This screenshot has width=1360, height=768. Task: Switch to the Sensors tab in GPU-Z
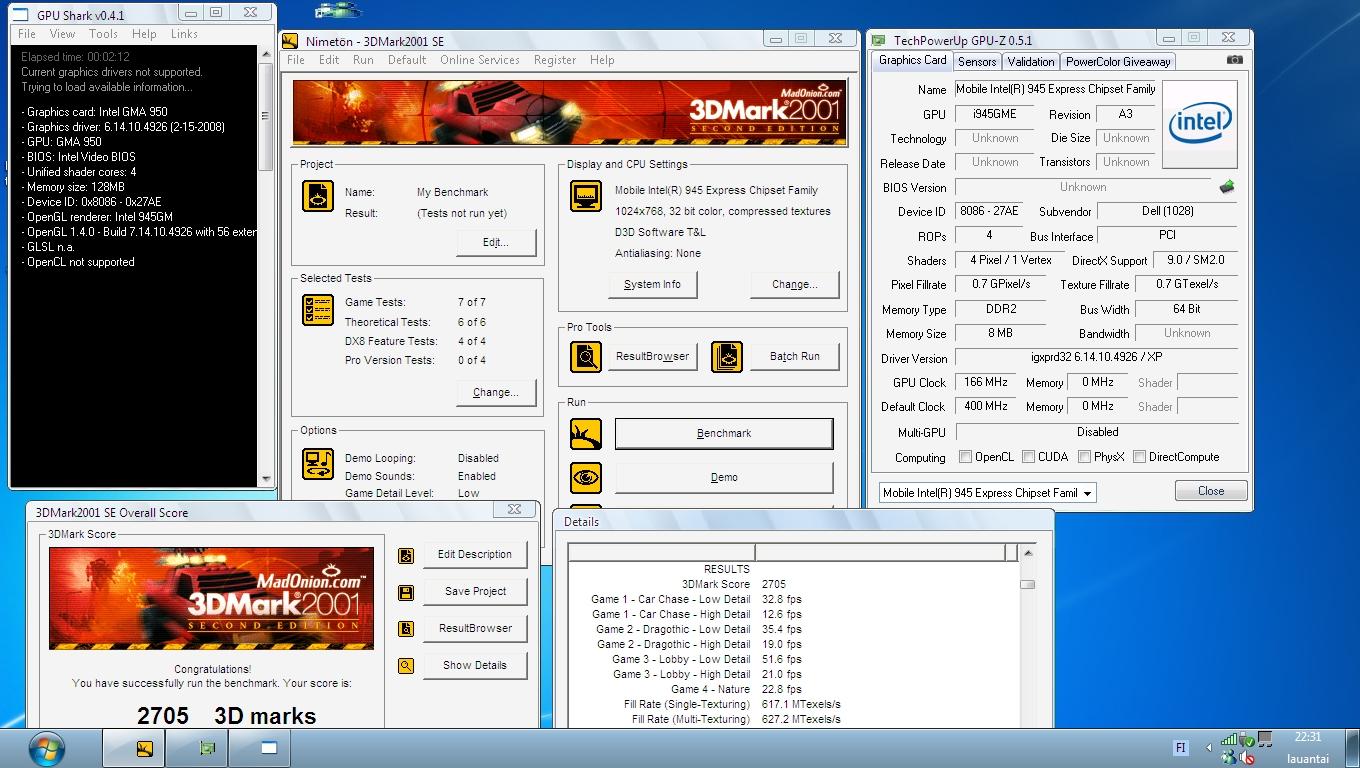[977, 62]
